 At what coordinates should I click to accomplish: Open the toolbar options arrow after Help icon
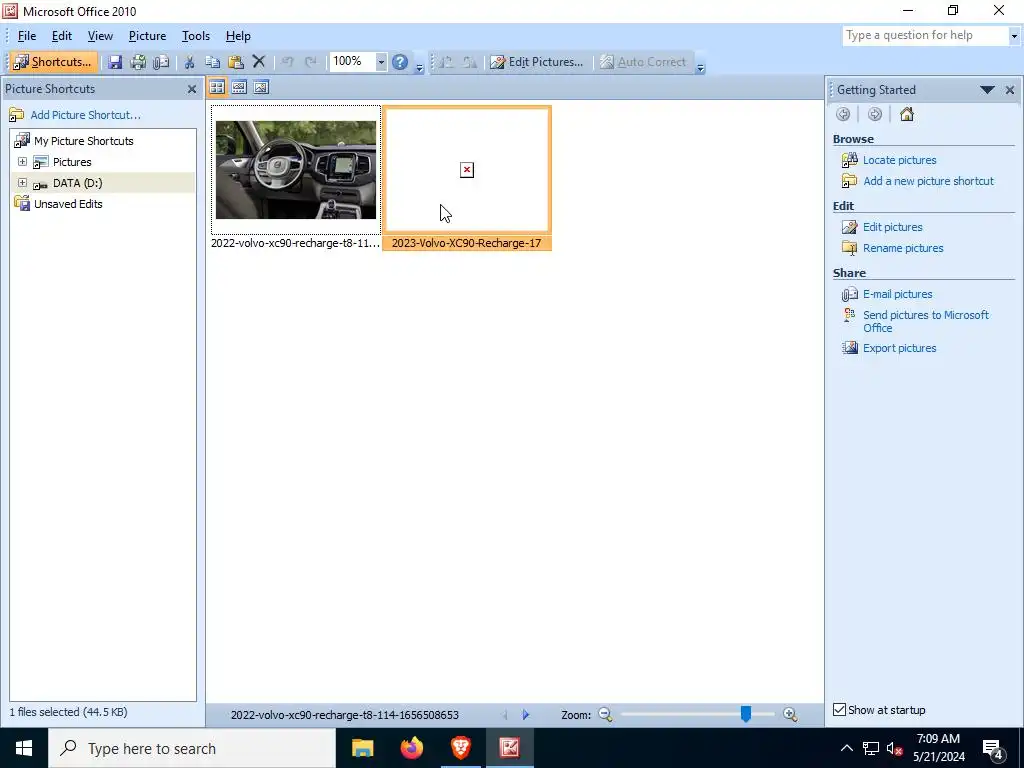pos(419,66)
